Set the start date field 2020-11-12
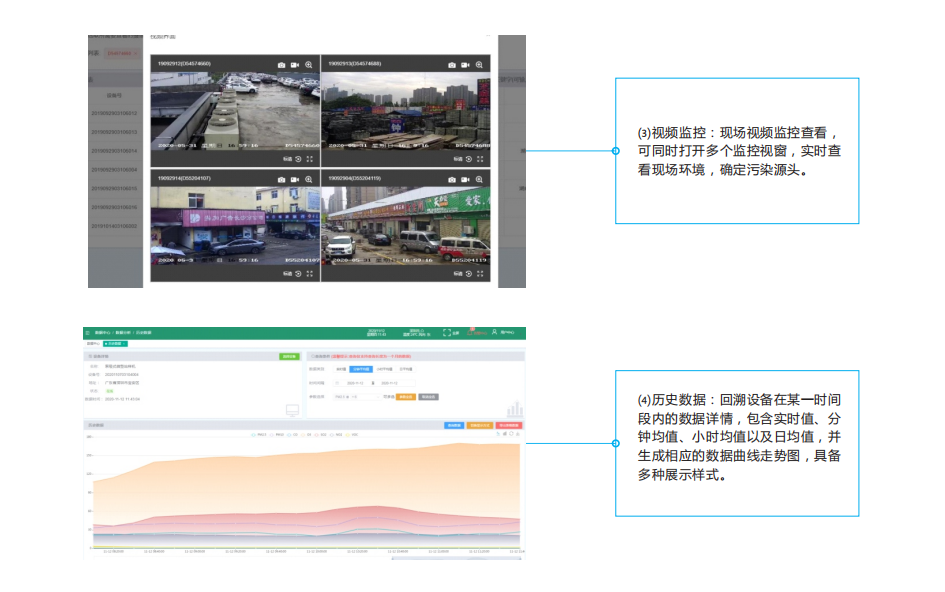Screen dimensions: 945x592 point(355,383)
